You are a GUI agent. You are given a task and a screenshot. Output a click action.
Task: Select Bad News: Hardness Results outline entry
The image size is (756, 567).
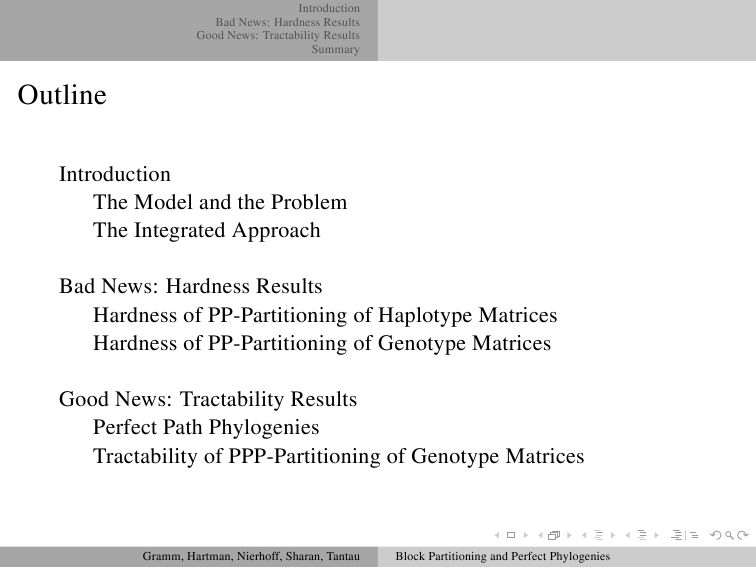[x=190, y=286]
